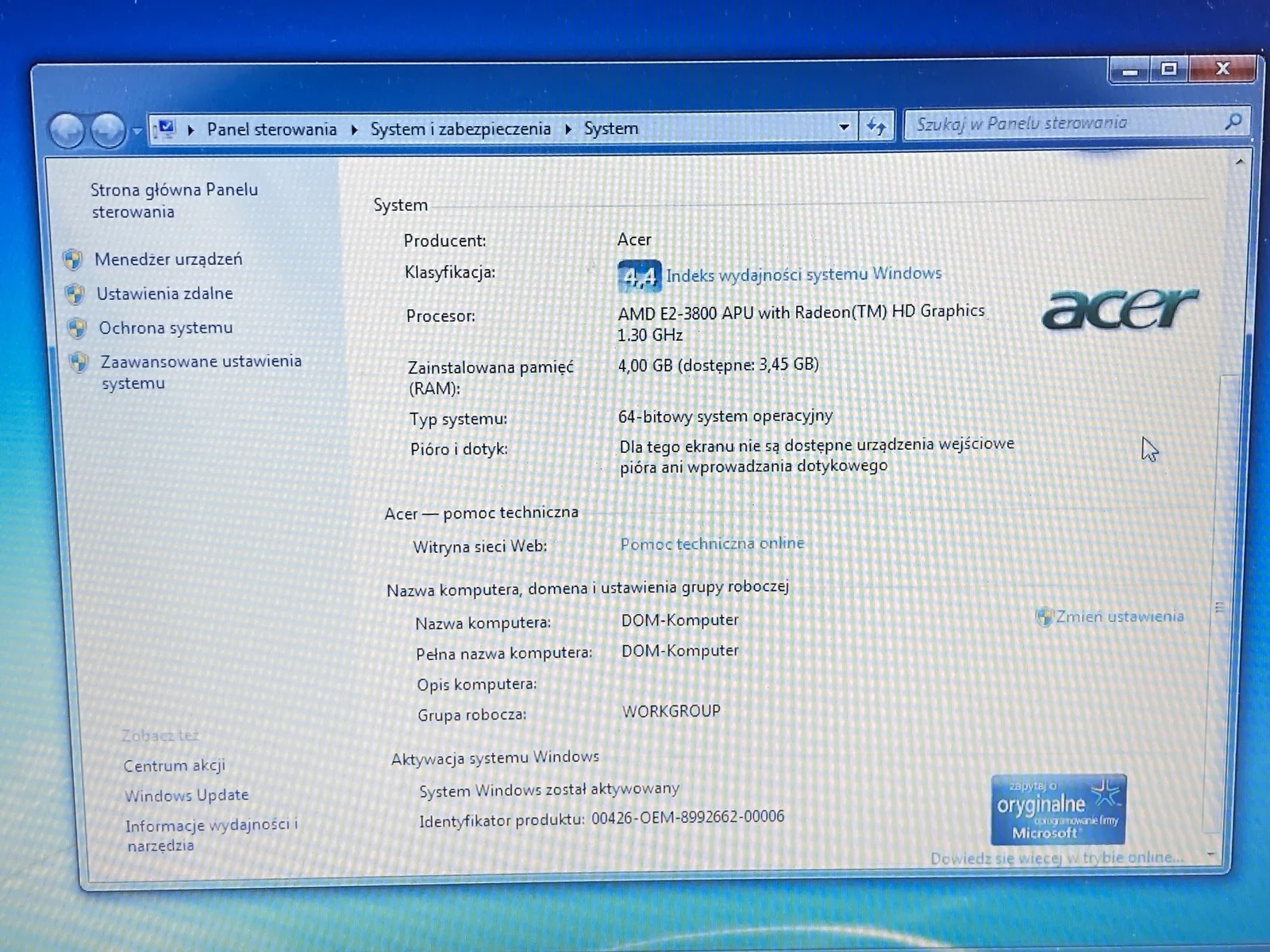
Task: Open the recent pages dropdown arrow
Action: tap(137, 131)
